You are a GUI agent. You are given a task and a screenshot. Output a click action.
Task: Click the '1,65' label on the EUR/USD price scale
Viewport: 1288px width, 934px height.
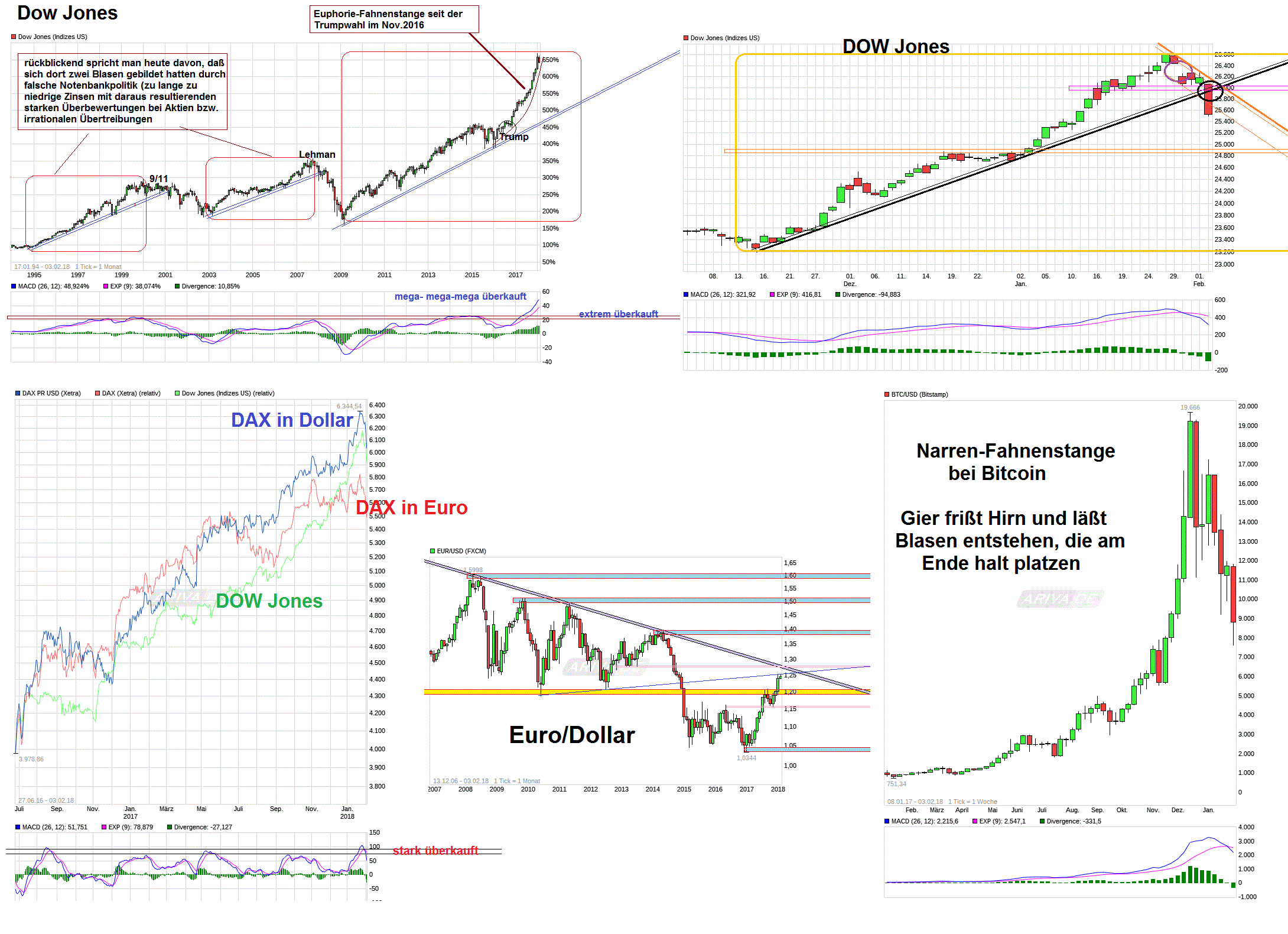pyautogui.click(x=790, y=563)
